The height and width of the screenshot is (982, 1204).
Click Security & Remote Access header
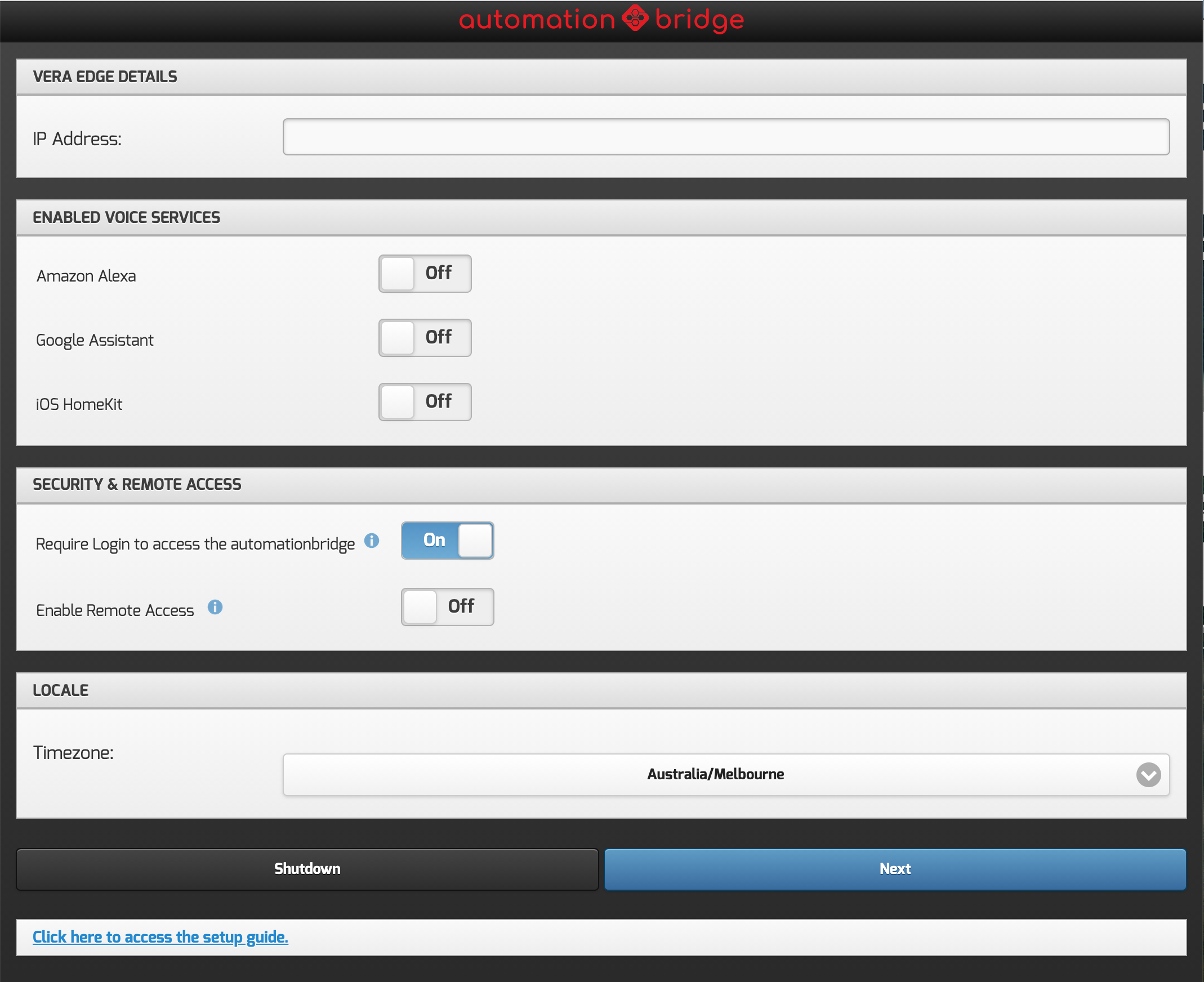137,485
